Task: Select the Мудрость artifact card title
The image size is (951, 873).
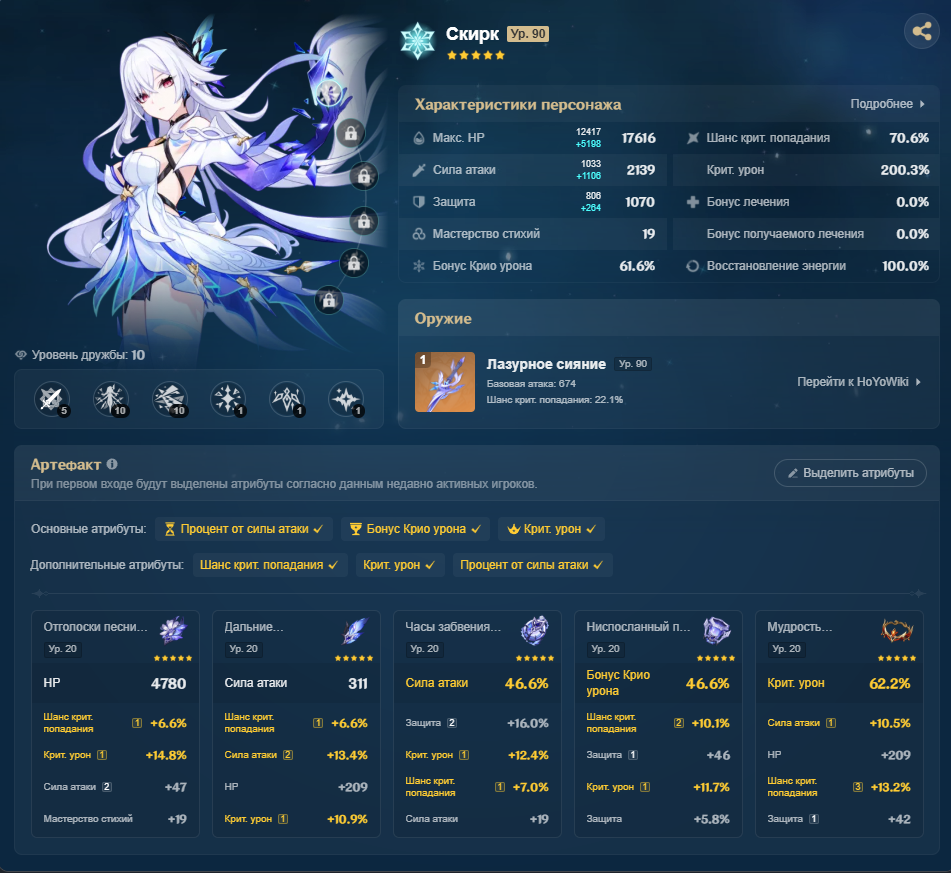Action: click(799, 627)
